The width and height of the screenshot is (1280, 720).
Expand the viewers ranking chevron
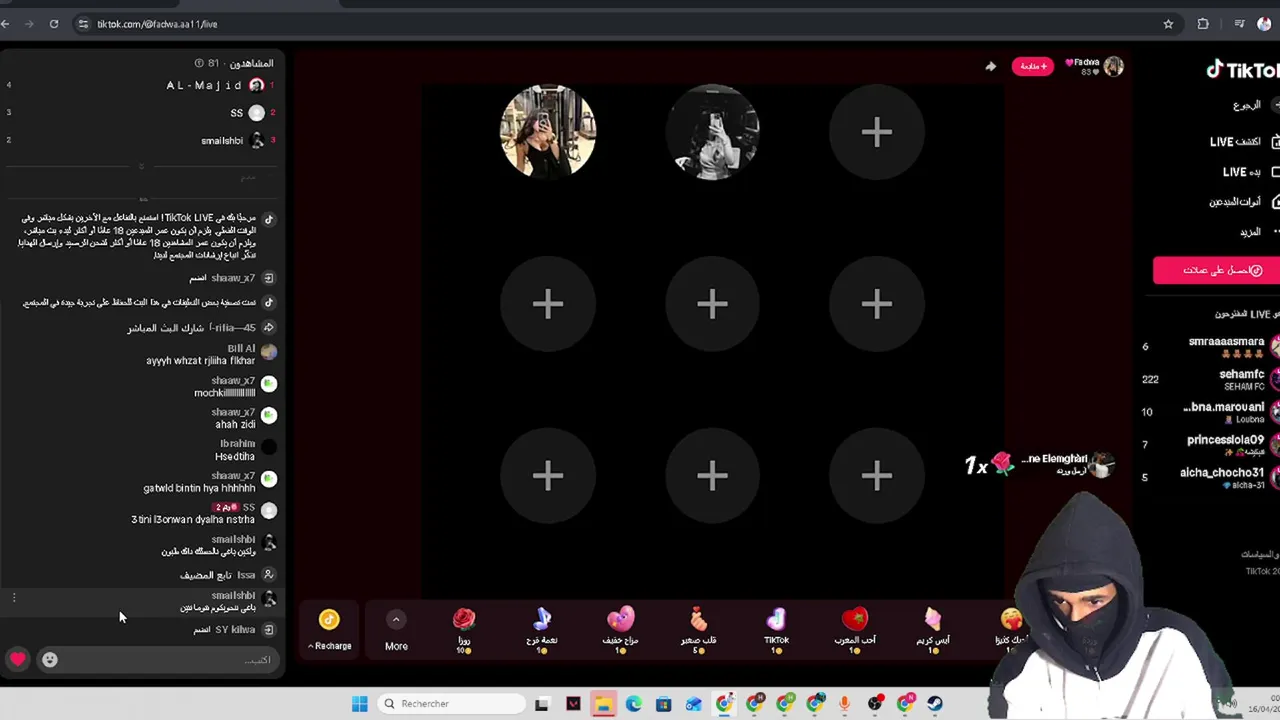(x=141, y=165)
